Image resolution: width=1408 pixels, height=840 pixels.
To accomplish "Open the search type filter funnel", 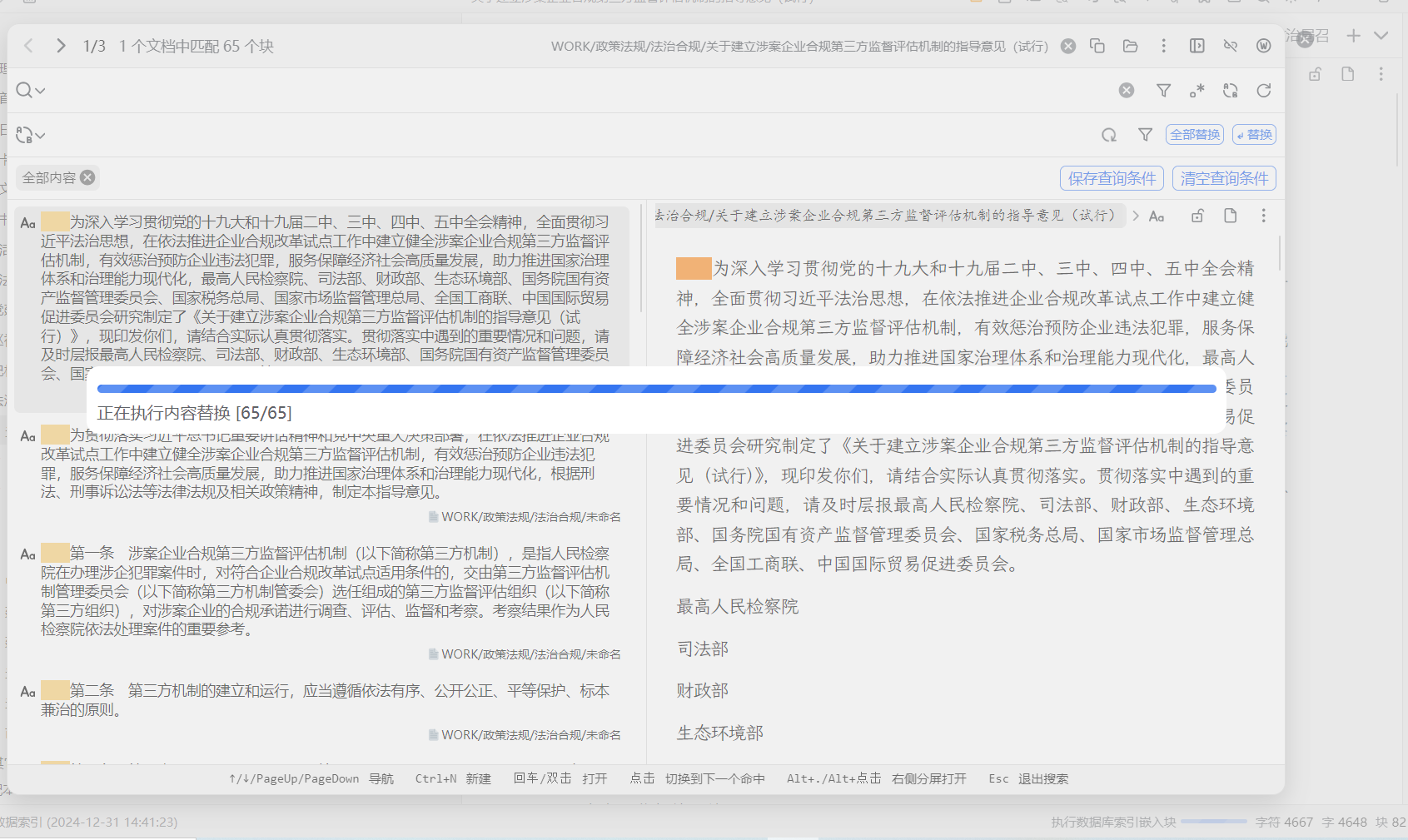I will (1163, 91).
